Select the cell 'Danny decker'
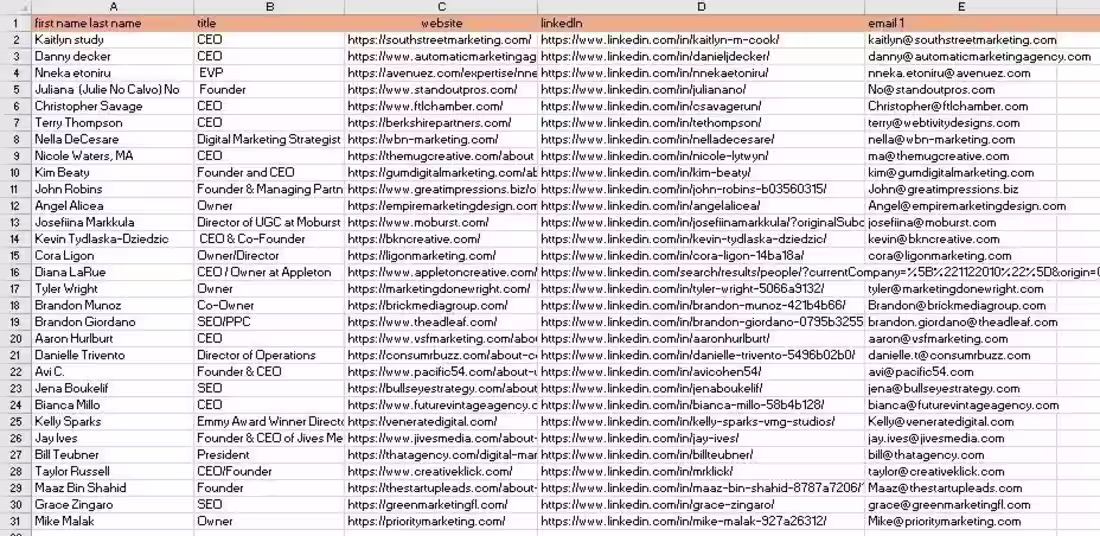The image size is (1100, 536). point(113,56)
